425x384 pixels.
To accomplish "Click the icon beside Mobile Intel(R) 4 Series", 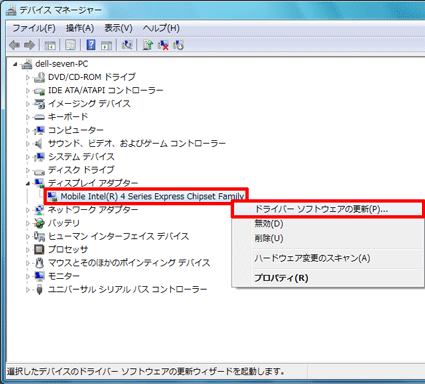I will (x=52, y=196).
